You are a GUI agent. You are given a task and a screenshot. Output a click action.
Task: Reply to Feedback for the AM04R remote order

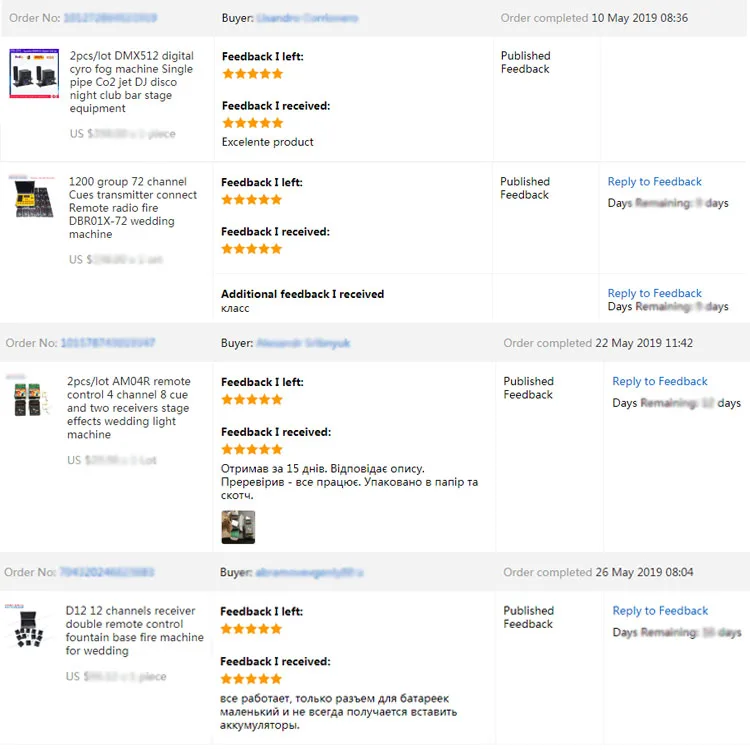click(660, 381)
